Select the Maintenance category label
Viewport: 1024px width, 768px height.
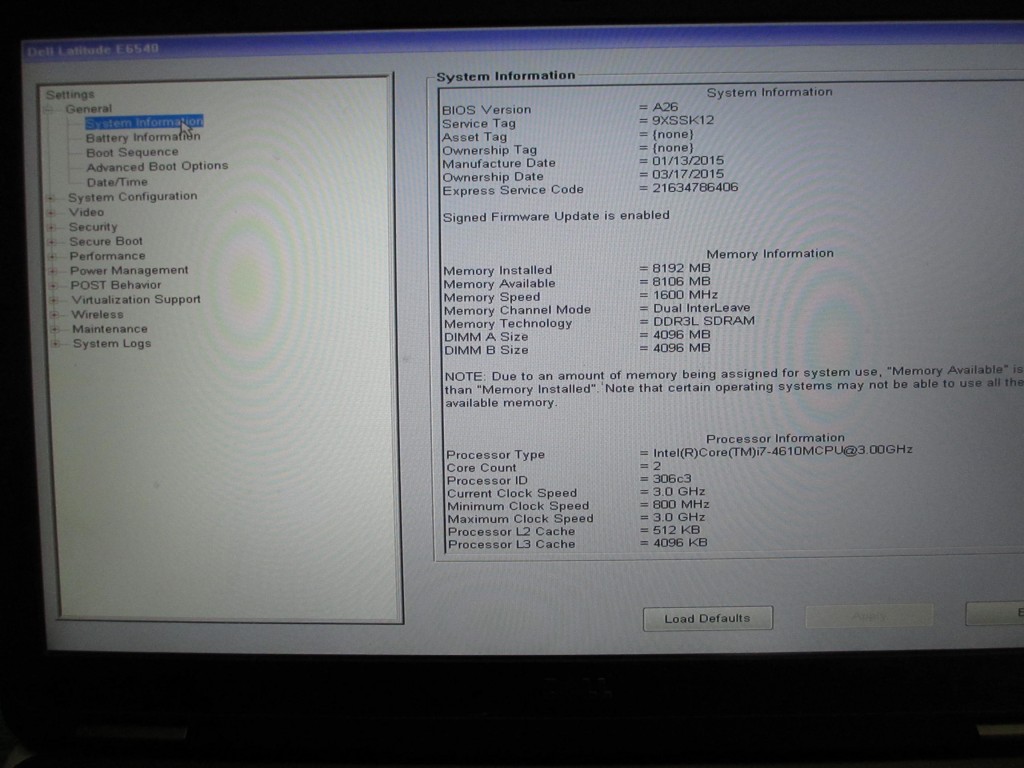tap(110, 329)
